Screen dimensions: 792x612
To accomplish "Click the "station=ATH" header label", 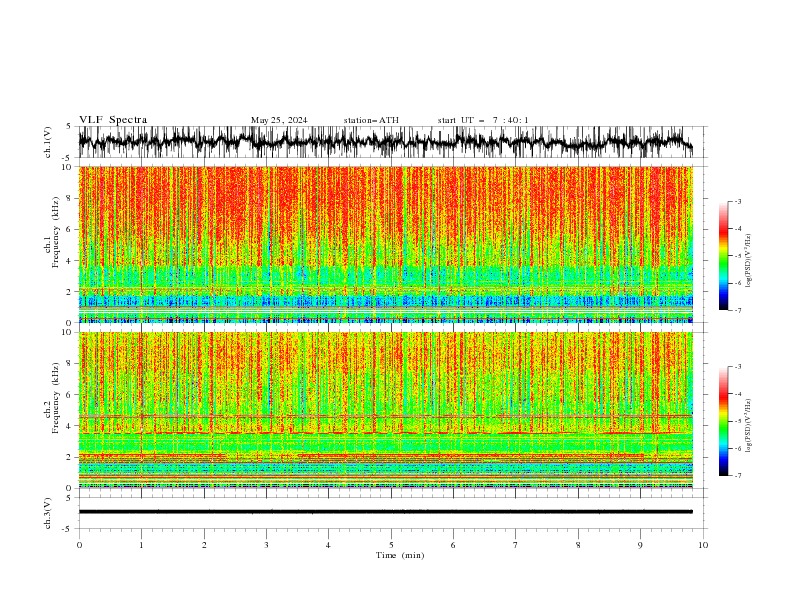I will (x=371, y=120).
